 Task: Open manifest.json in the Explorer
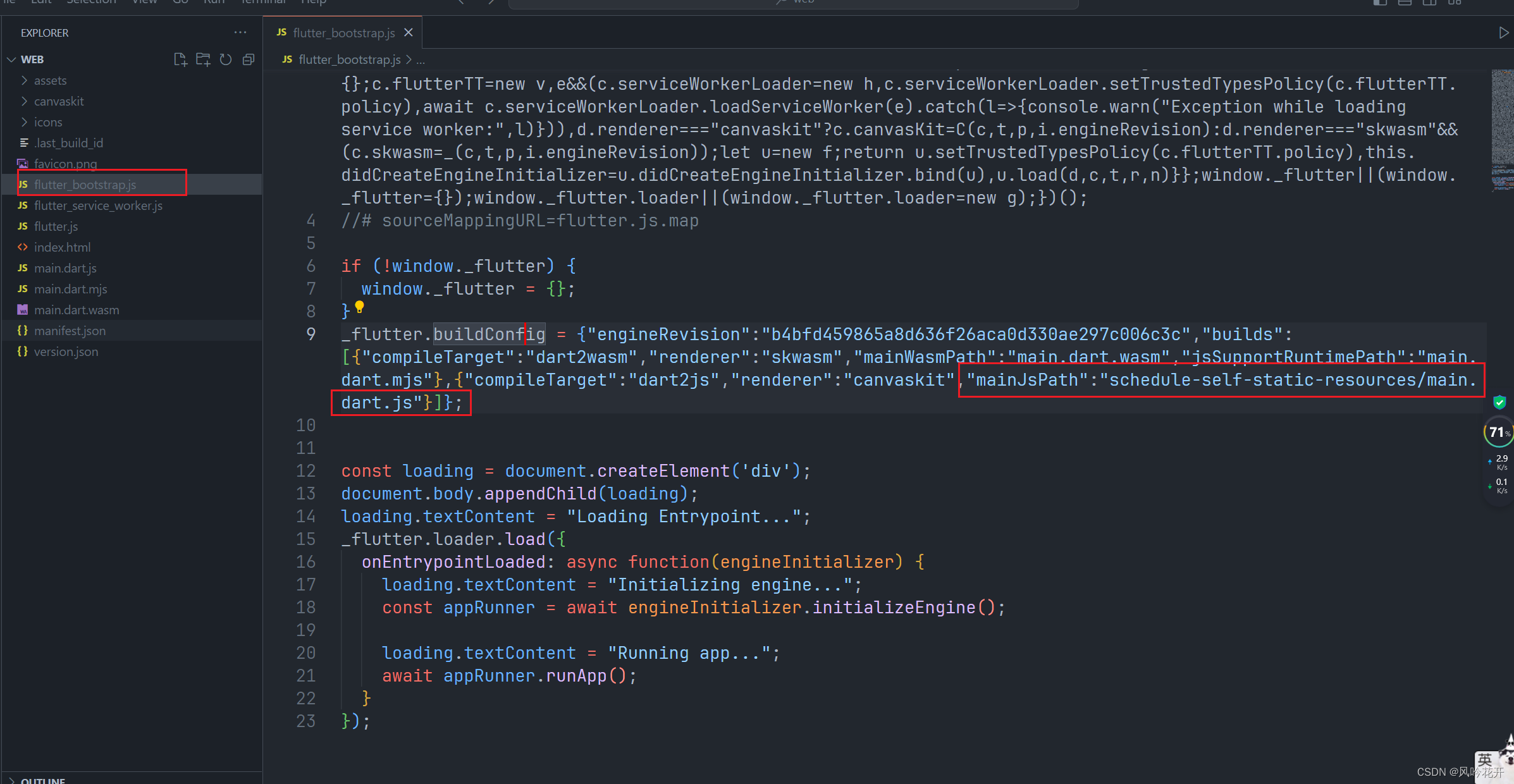tap(132, 331)
